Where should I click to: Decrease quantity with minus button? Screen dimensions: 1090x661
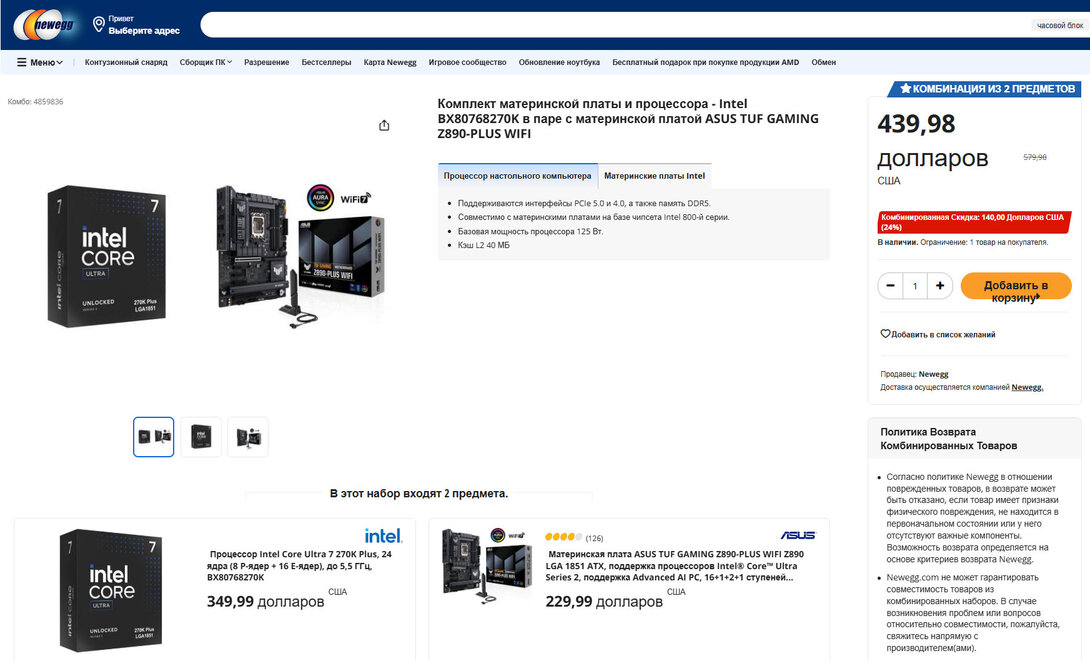[890, 286]
